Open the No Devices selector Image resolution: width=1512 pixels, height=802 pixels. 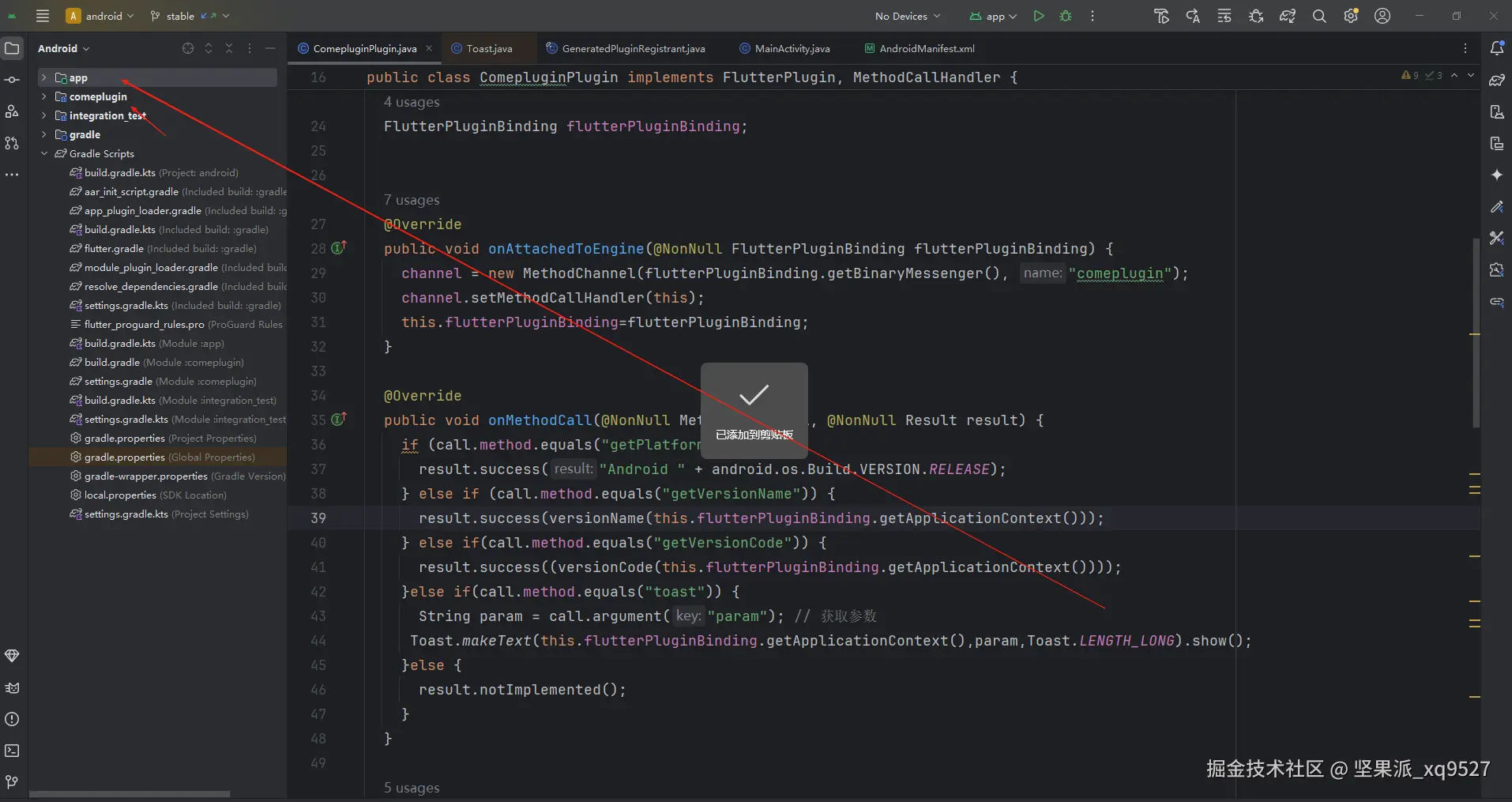[908, 16]
